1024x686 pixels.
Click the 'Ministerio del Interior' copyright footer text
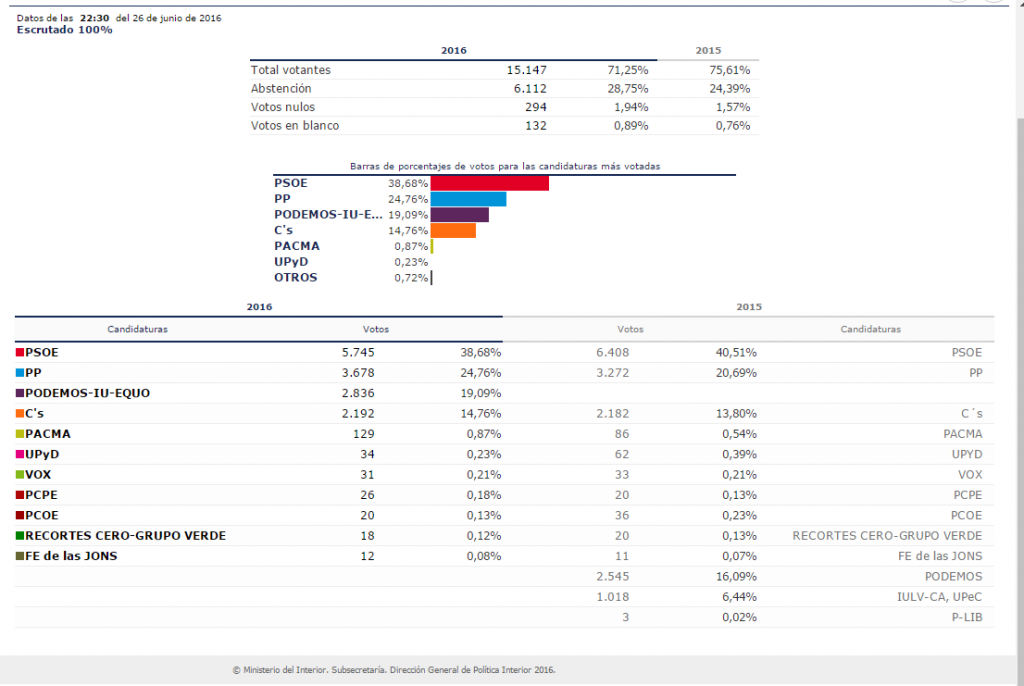click(x=394, y=670)
